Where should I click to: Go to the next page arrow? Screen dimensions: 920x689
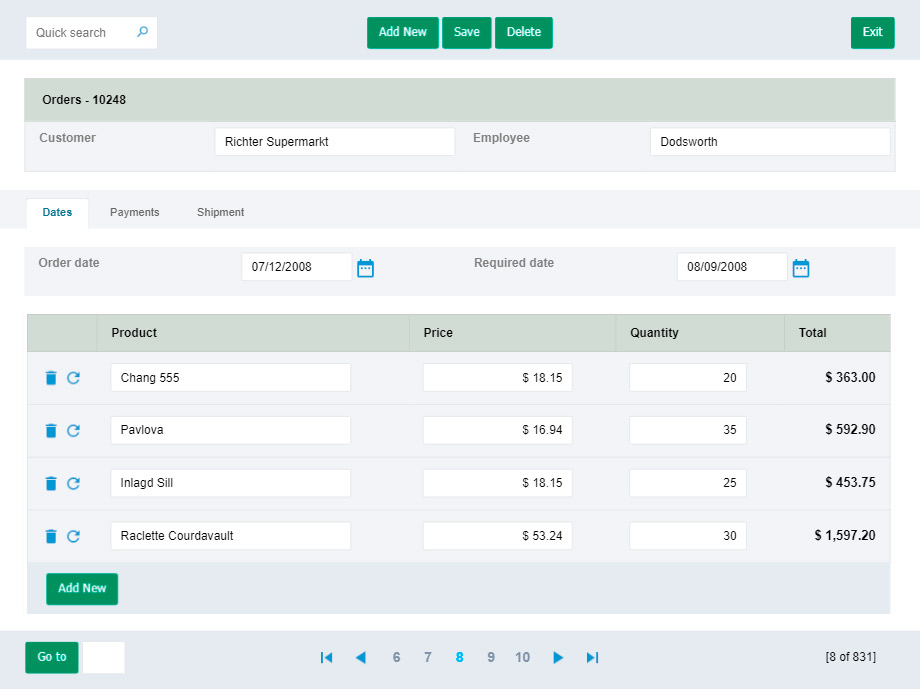pyautogui.click(x=558, y=657)
